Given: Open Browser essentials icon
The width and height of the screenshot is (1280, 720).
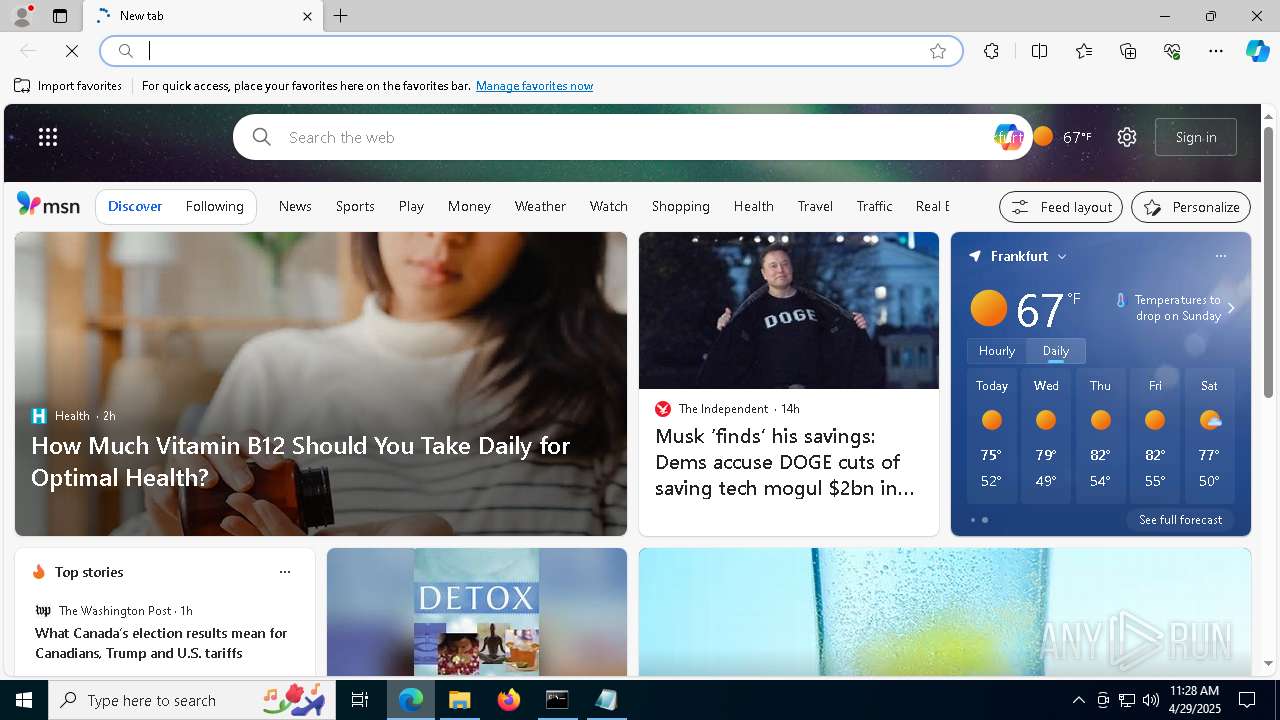Looking at the screenshot, I should (x=1172, y=51).
